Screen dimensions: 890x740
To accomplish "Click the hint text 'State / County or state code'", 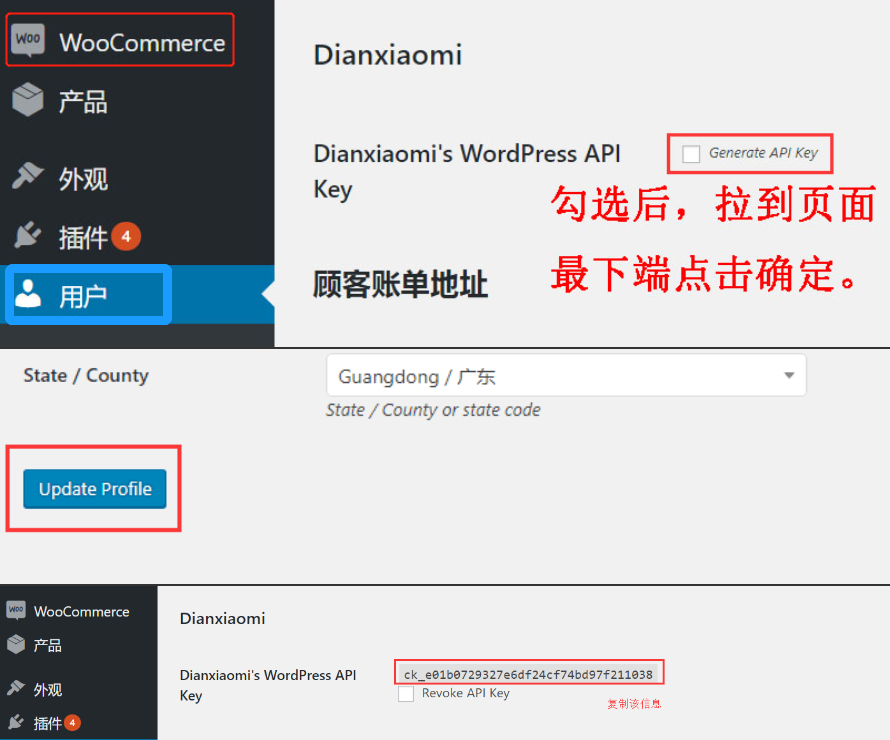I will click(x=433, y=410).
